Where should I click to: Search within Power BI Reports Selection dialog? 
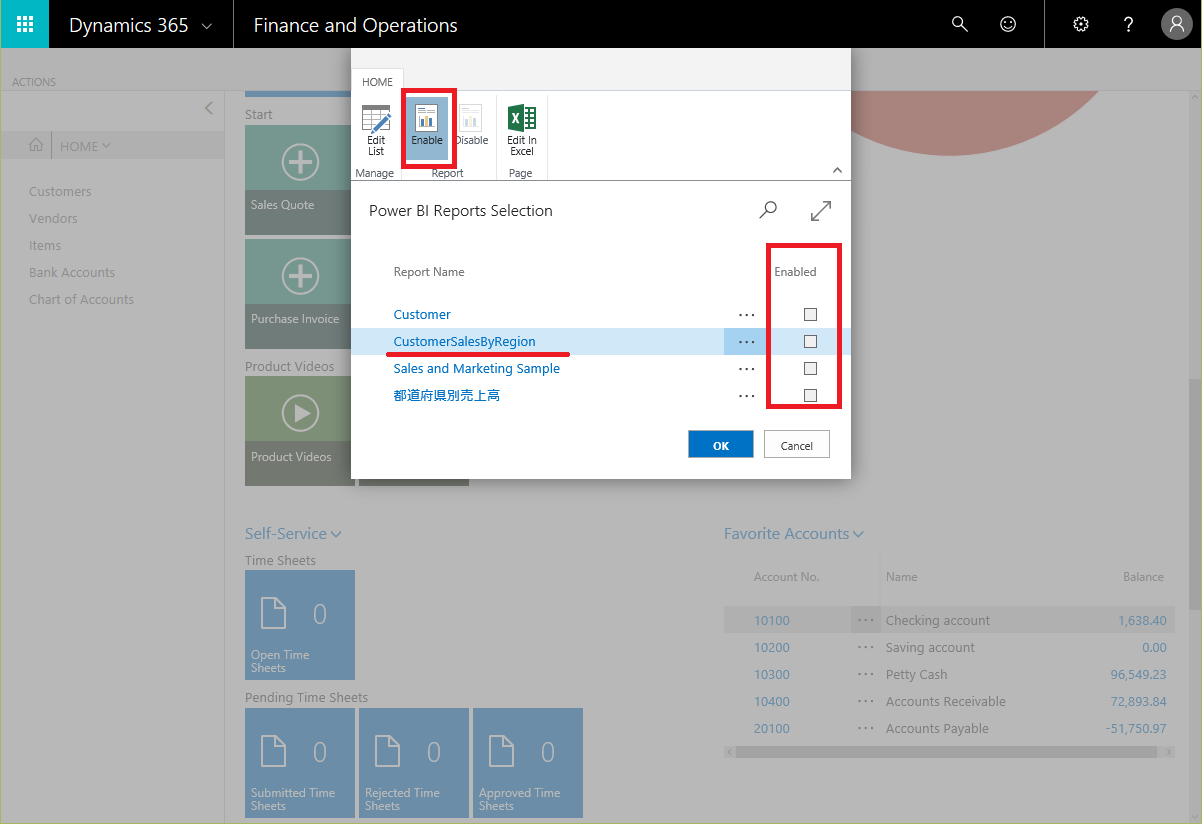point(768,210)
